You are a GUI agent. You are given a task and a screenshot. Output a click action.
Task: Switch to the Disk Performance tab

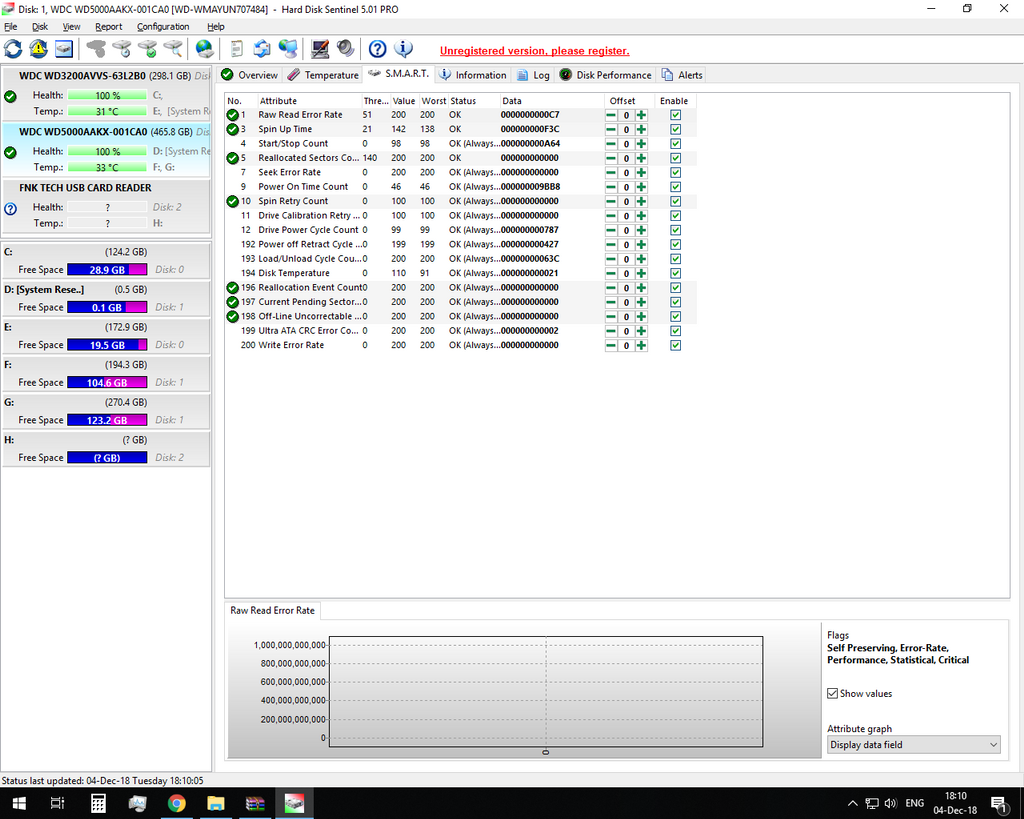point(605,75)
